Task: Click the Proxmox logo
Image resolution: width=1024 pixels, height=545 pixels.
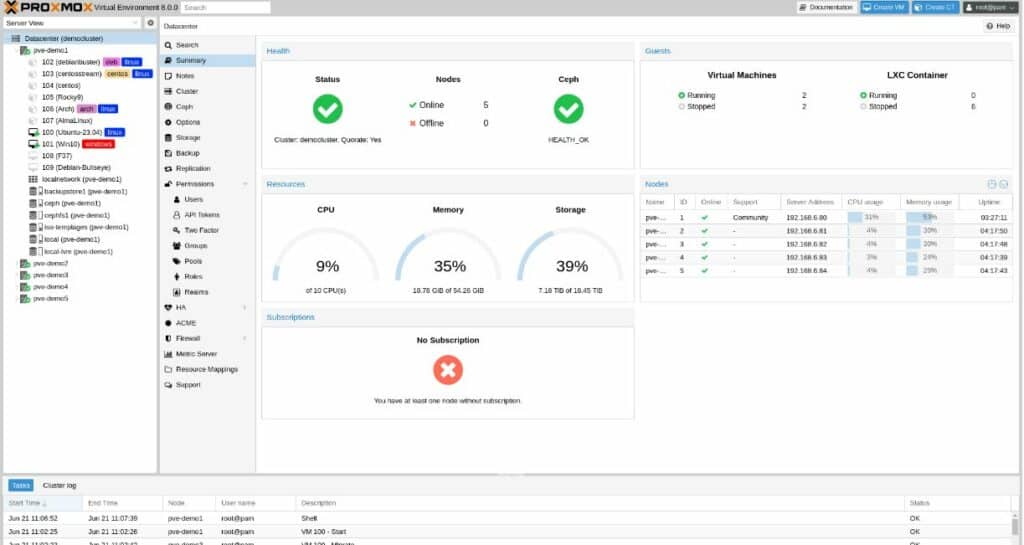Action: coord(48,7)
